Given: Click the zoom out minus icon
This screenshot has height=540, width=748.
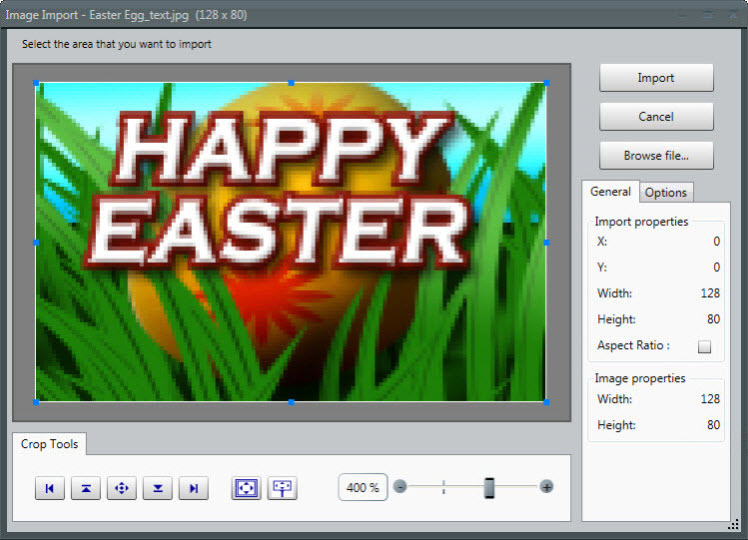Looking at the screenshot, I should (x=400, y=487).
